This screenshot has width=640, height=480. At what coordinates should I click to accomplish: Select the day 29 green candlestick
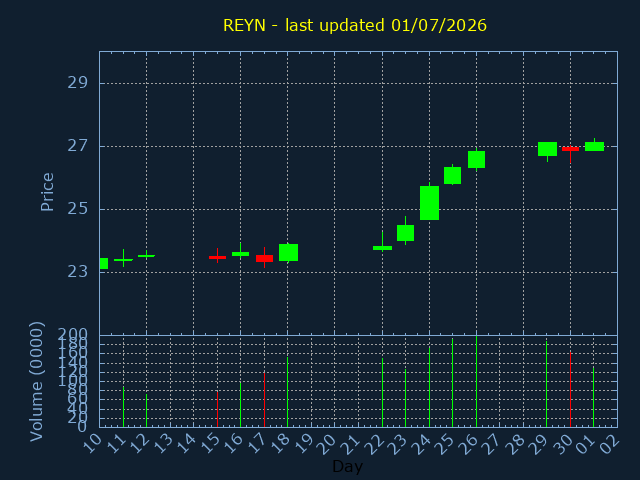(x=547, y=149)
